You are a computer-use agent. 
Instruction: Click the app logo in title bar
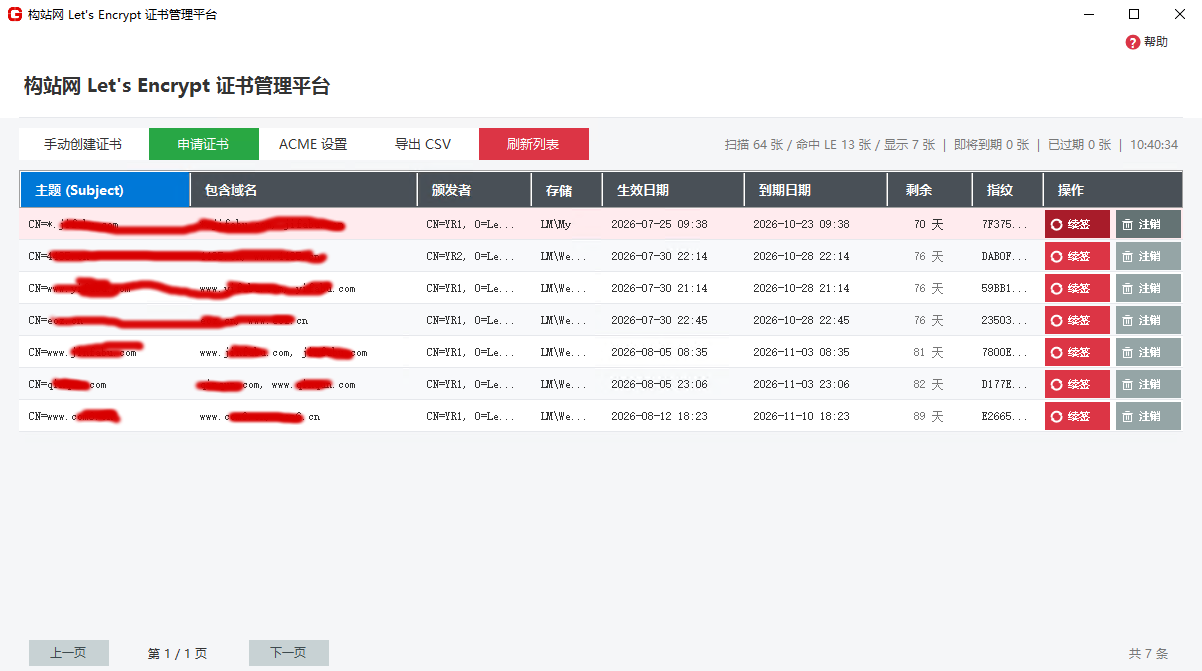point(15,15)
